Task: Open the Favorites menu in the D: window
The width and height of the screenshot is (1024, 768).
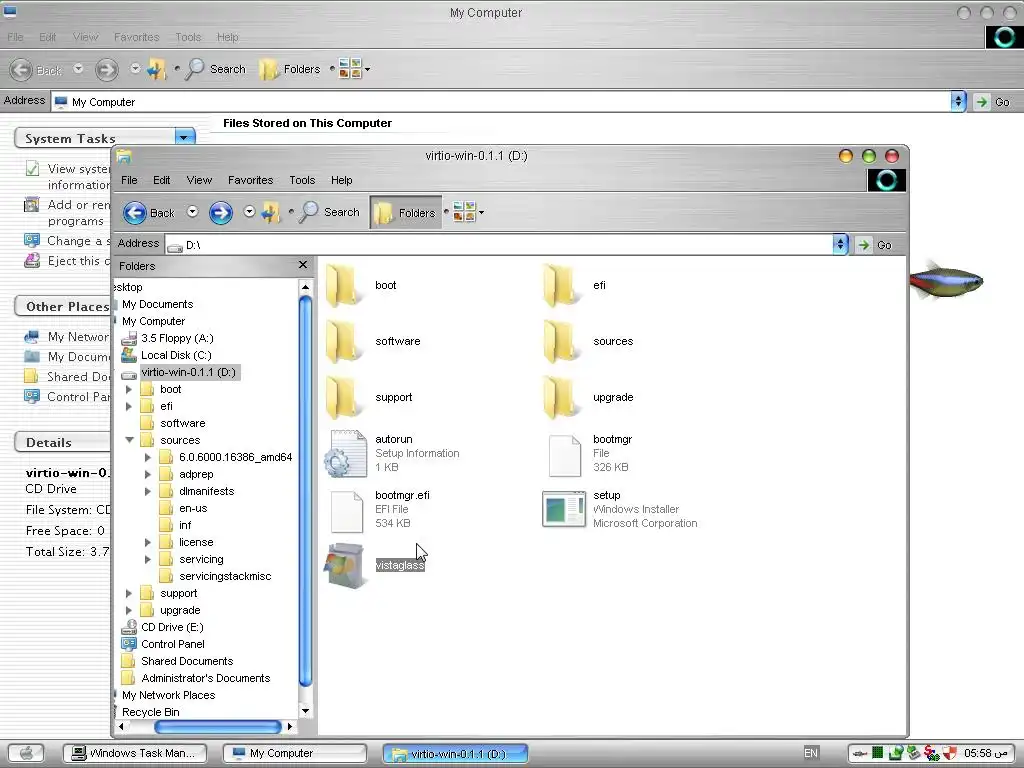Action: 250,180
